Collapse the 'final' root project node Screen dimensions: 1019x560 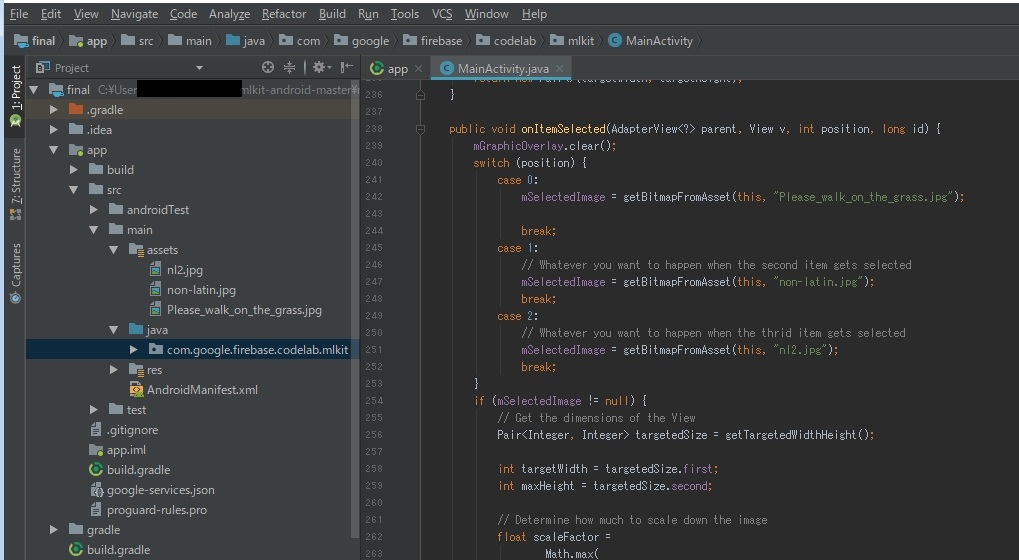click(x=34, y=90)
